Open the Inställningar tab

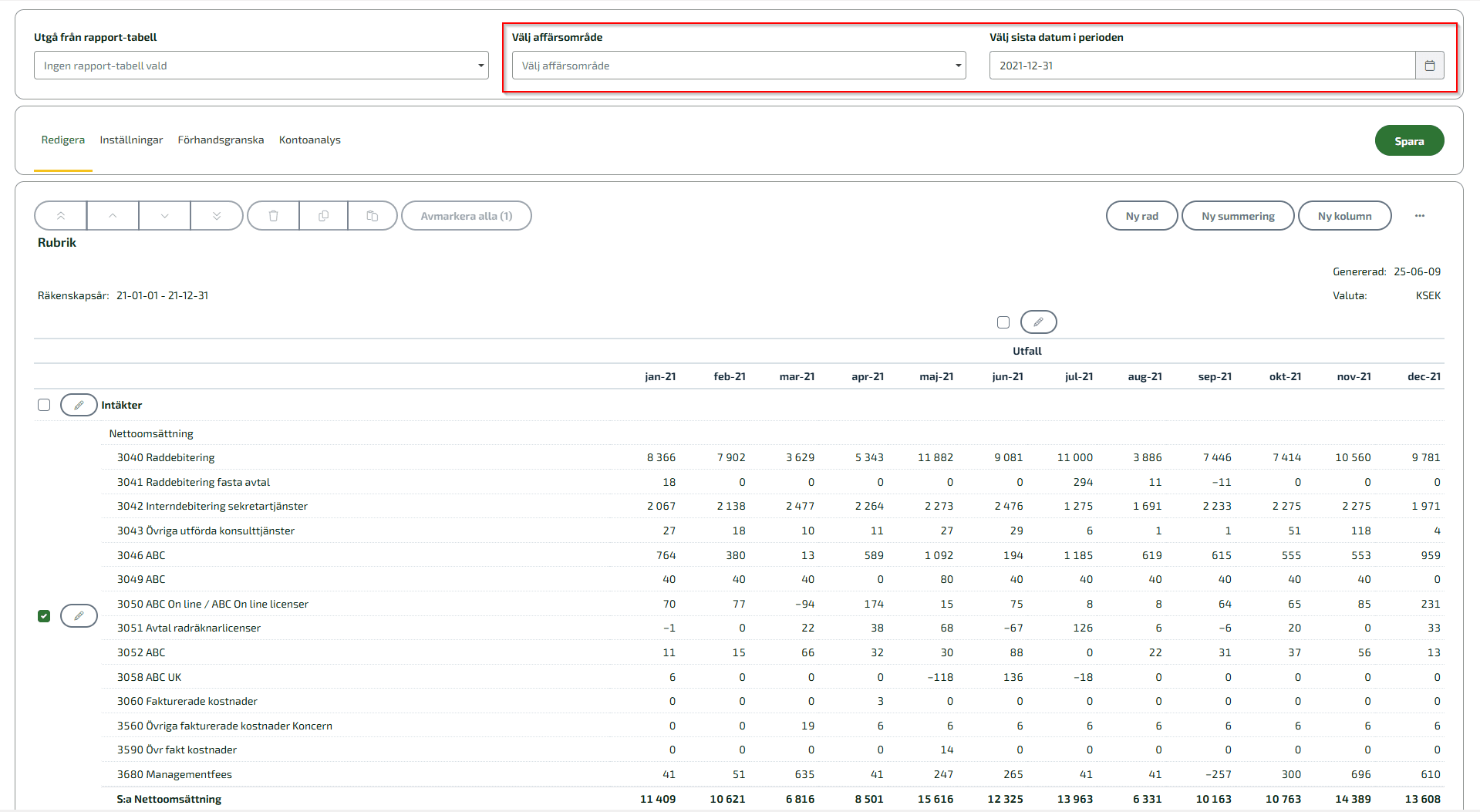tap(131, 140)
